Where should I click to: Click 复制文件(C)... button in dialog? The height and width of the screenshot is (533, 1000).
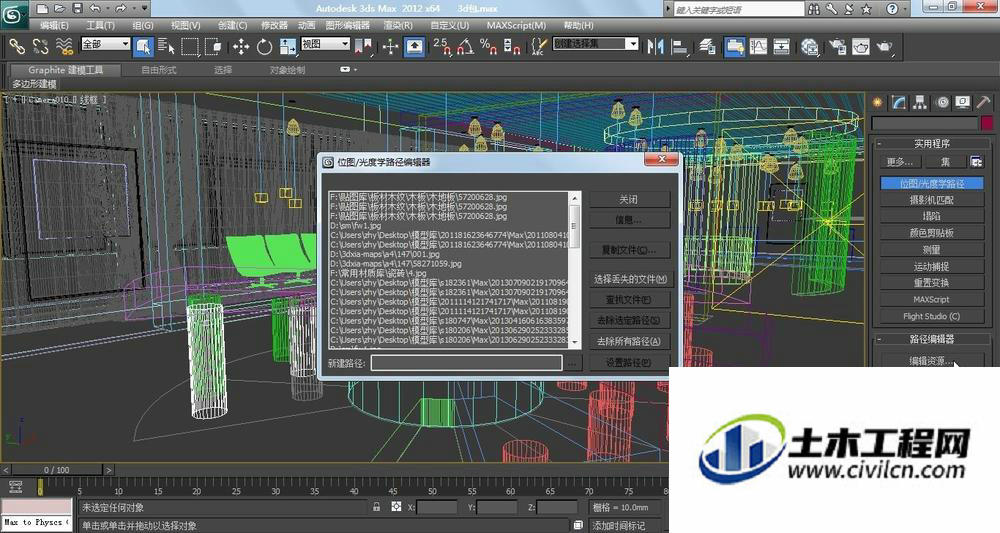(x=629, y=250)
